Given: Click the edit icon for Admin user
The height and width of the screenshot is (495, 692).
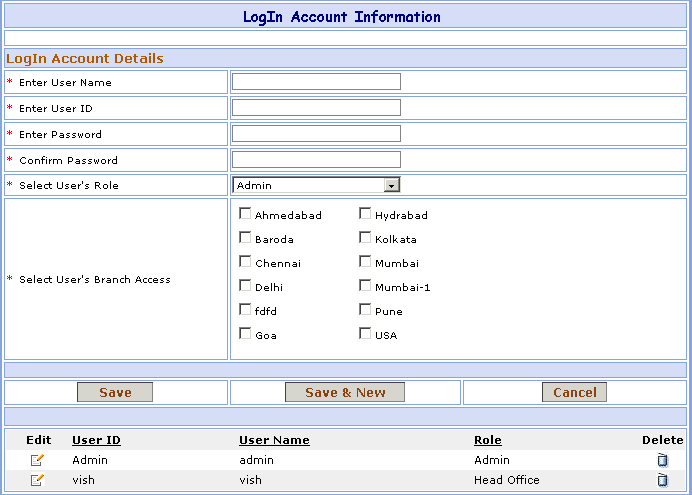Looking at the screenshot, I should pos(37,460).
